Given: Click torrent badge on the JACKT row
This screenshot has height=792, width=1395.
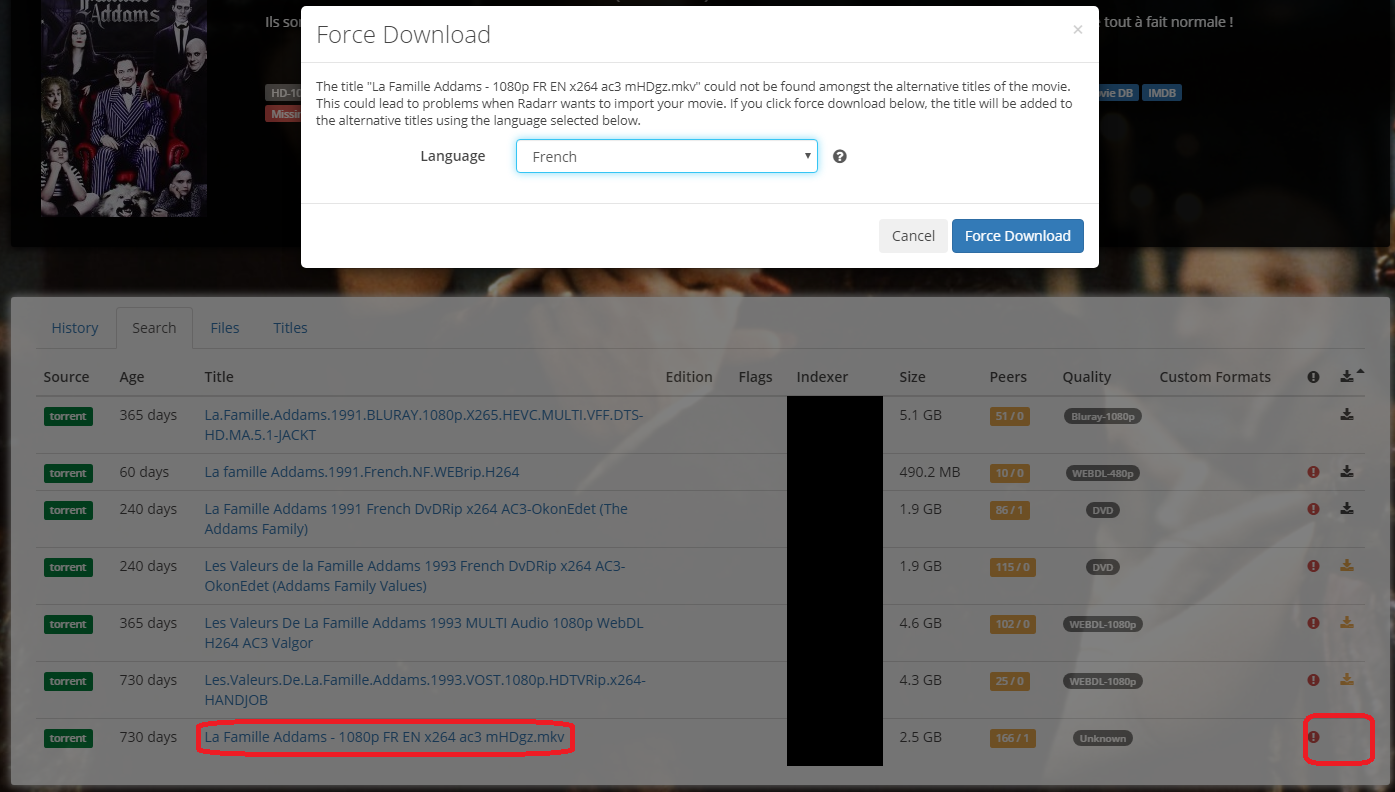Looking at the screenshot, I should click(68, 416).
